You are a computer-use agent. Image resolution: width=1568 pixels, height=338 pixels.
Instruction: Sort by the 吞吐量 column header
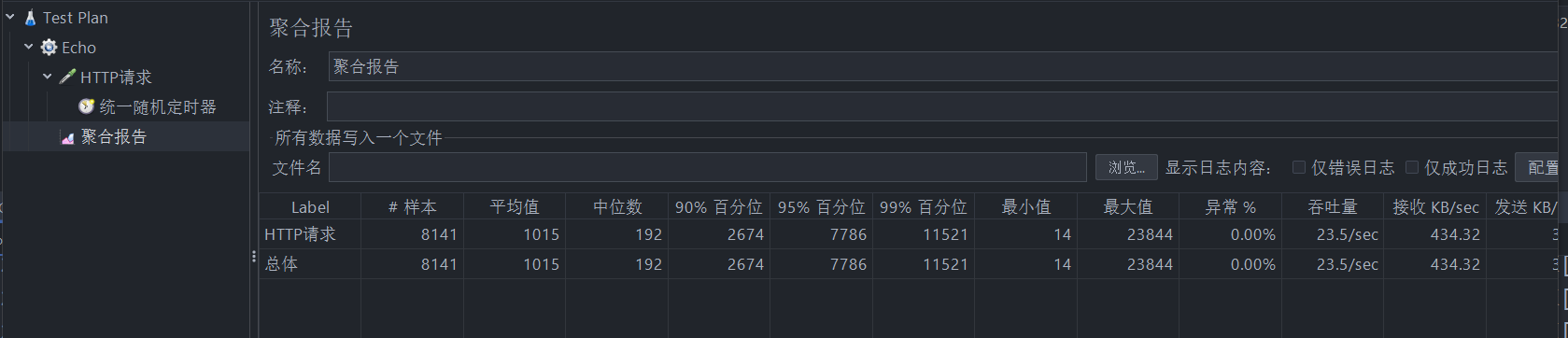1333,206
